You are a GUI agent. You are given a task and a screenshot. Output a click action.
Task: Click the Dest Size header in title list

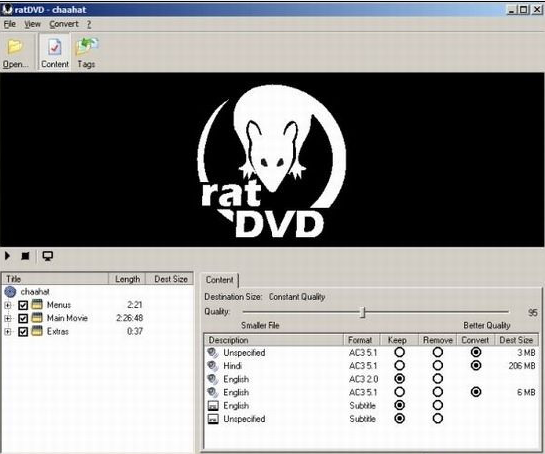point(170,279)
